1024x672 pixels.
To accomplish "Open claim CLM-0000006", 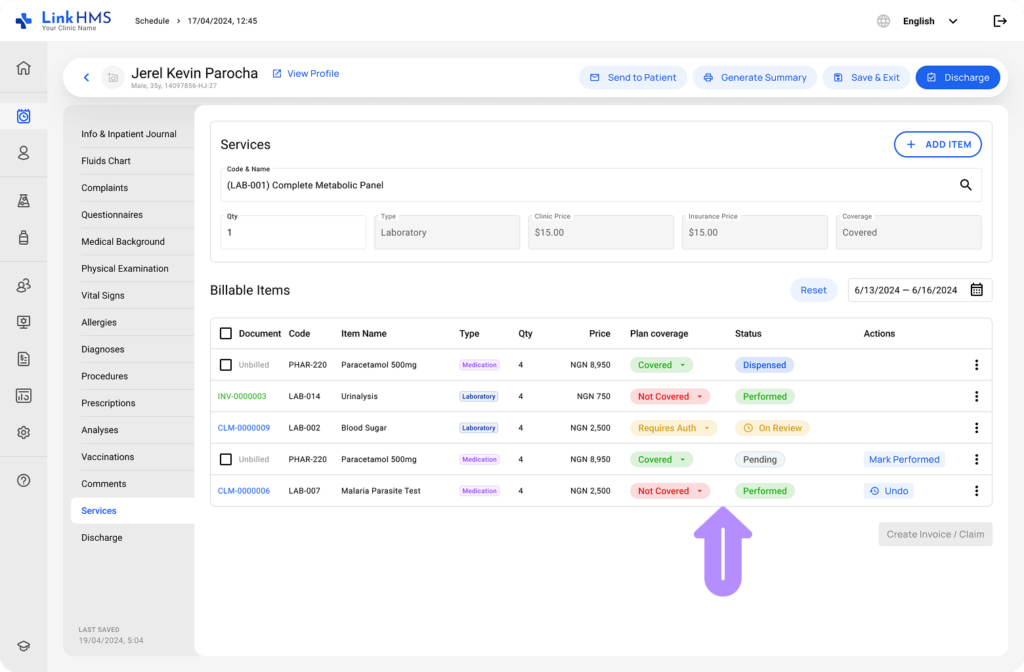I will pyautogui.click(x=244, y=490).
